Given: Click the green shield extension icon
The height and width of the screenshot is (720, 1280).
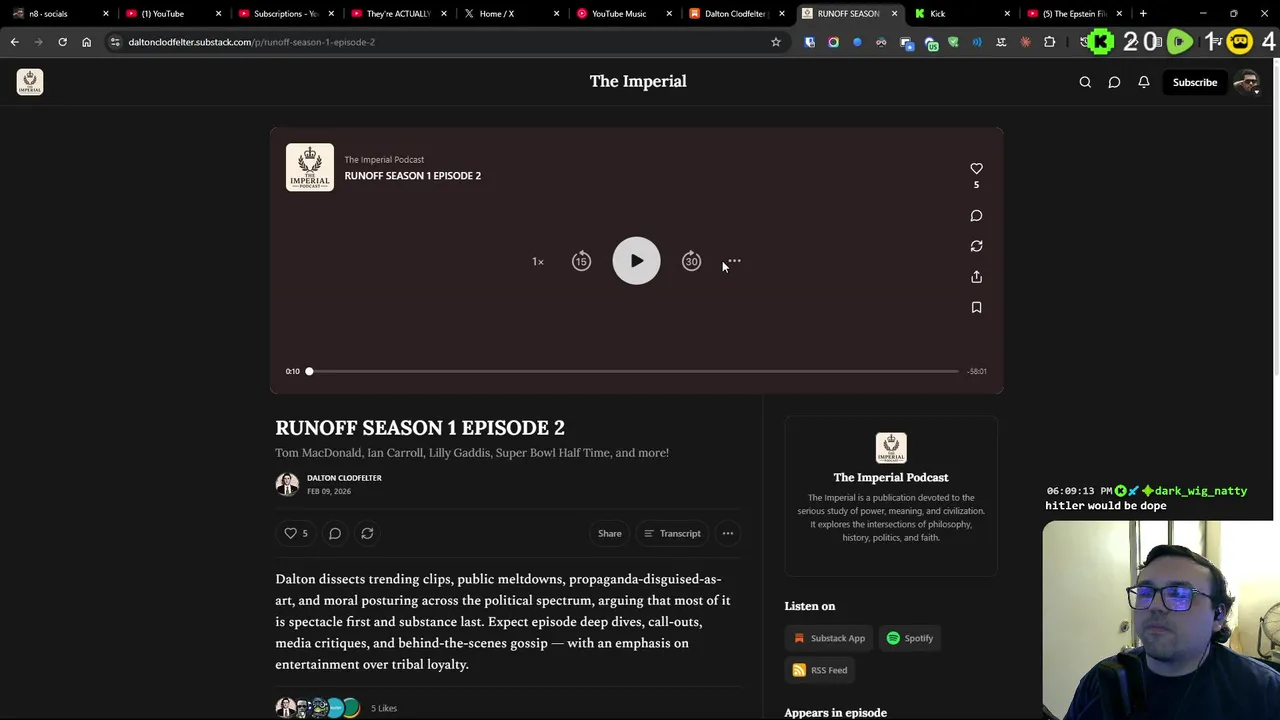Looking at the screenshot, I should pos(953,42).
